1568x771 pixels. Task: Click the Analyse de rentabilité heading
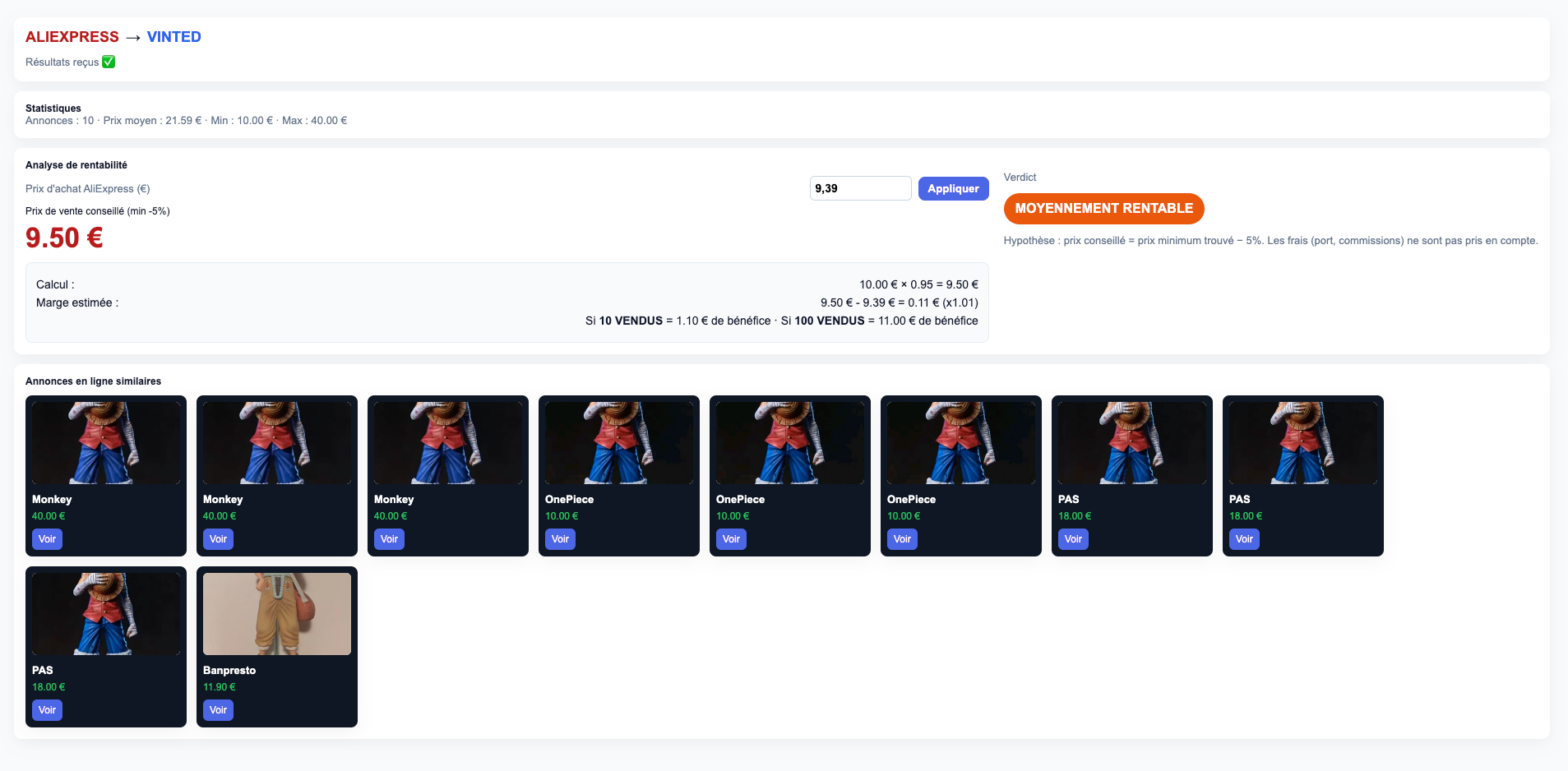click(x=76, y=164)
